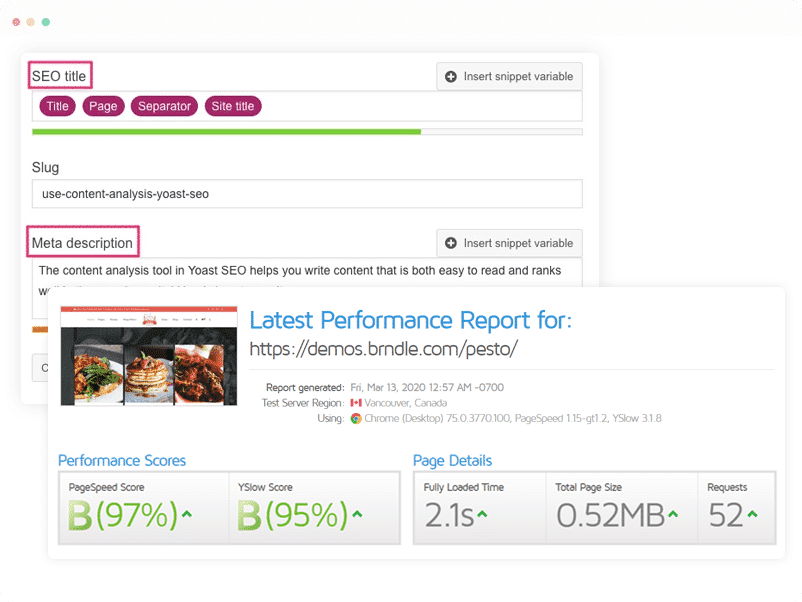The height and width of the screenshot is (602, 802).
Task: Click the PageSpeed Score label
Action: tap(106, 487)
